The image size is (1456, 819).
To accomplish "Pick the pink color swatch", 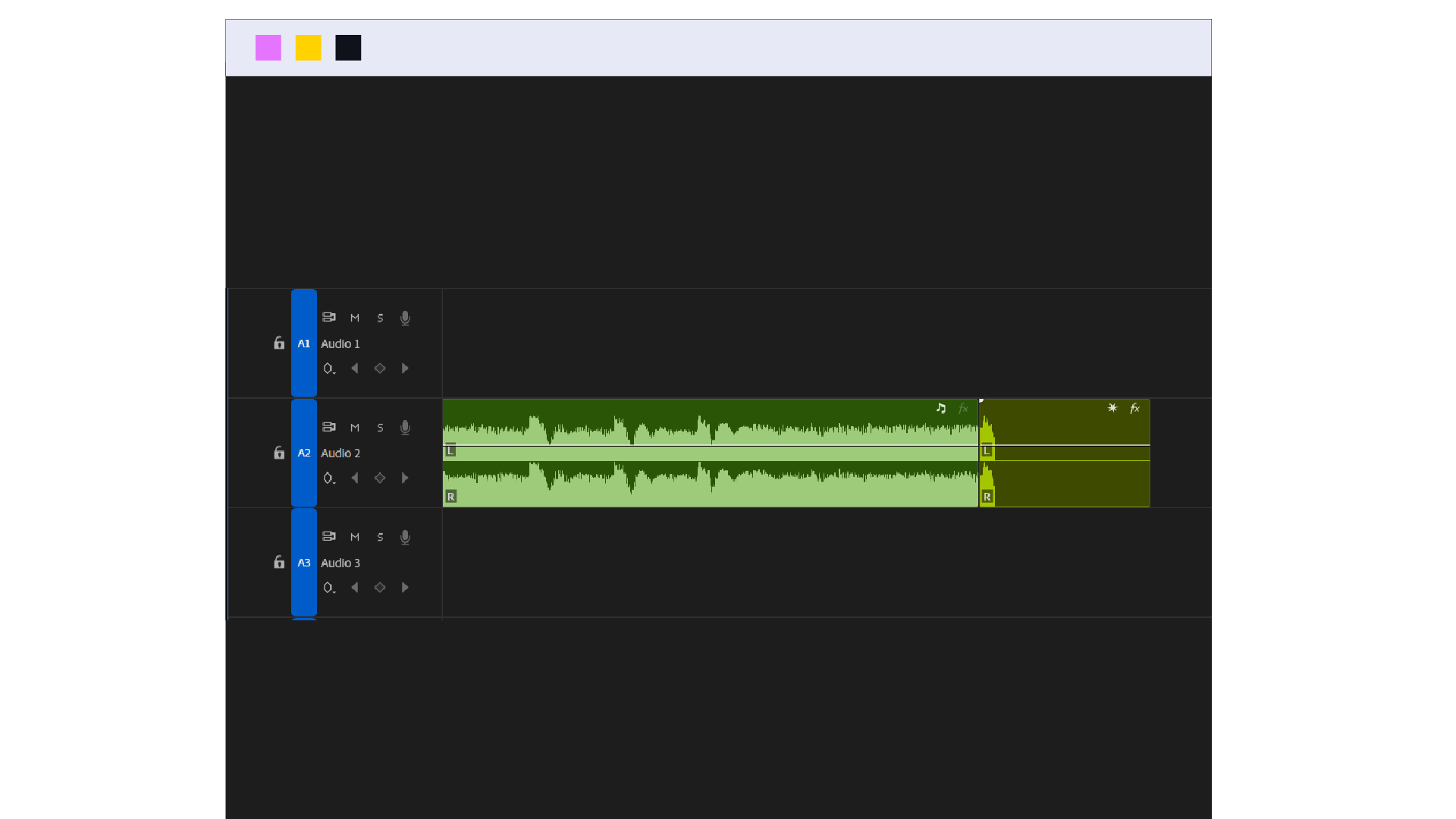I will click(268, 48).
